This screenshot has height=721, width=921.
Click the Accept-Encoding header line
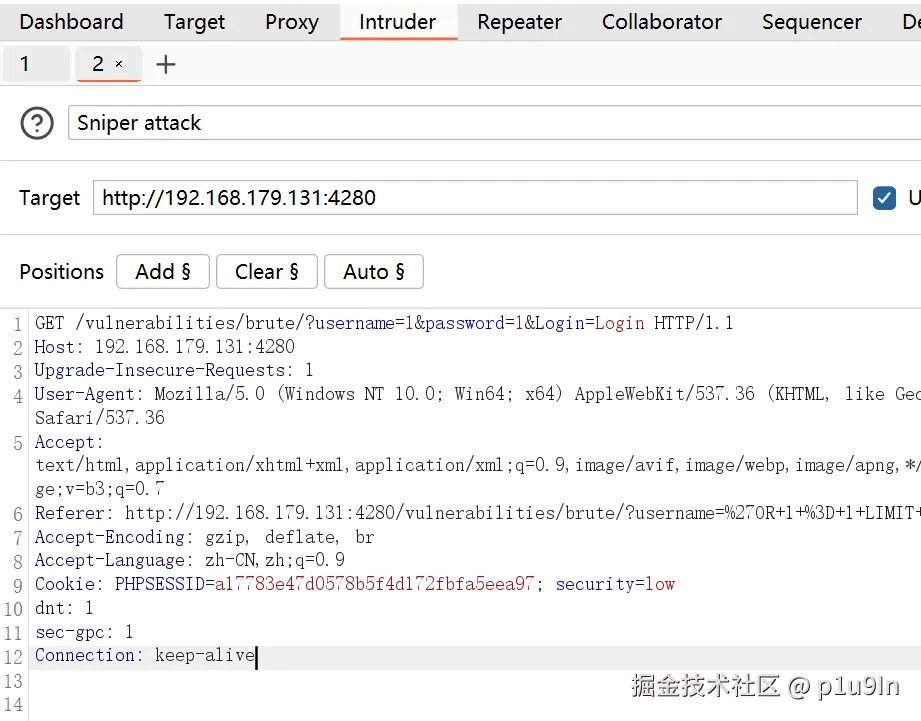[204, 537]
